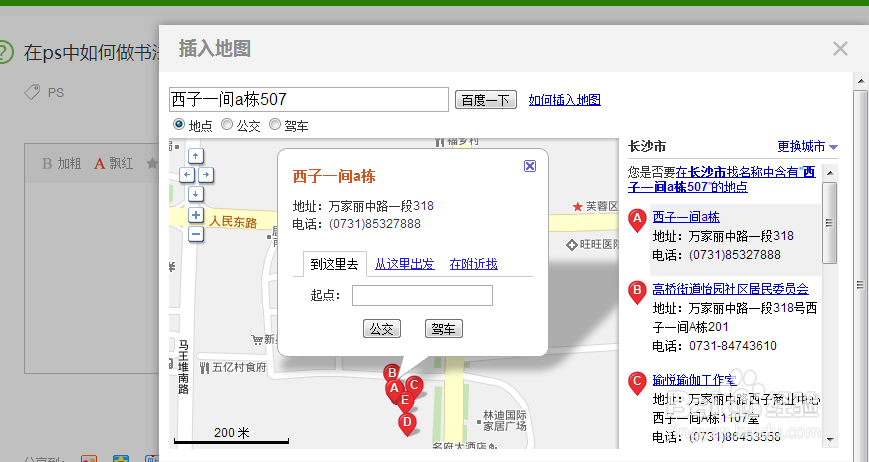The height and width of the screenshot is (462, 869).
Task: Click the 五亿村食府 restaurant icon on the map
Action: (205, 367)
